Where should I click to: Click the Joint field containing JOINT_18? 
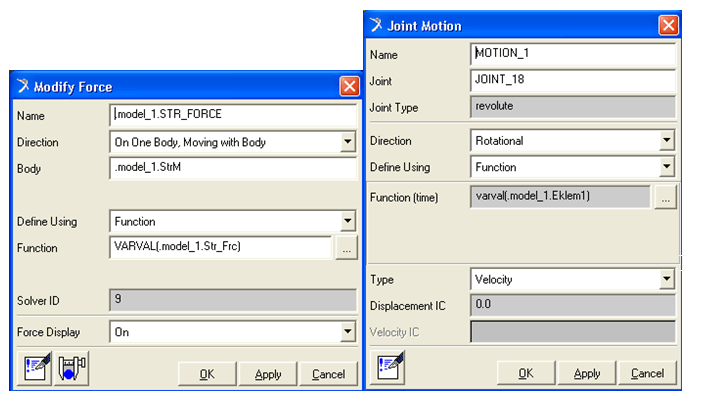click(573, 81)
